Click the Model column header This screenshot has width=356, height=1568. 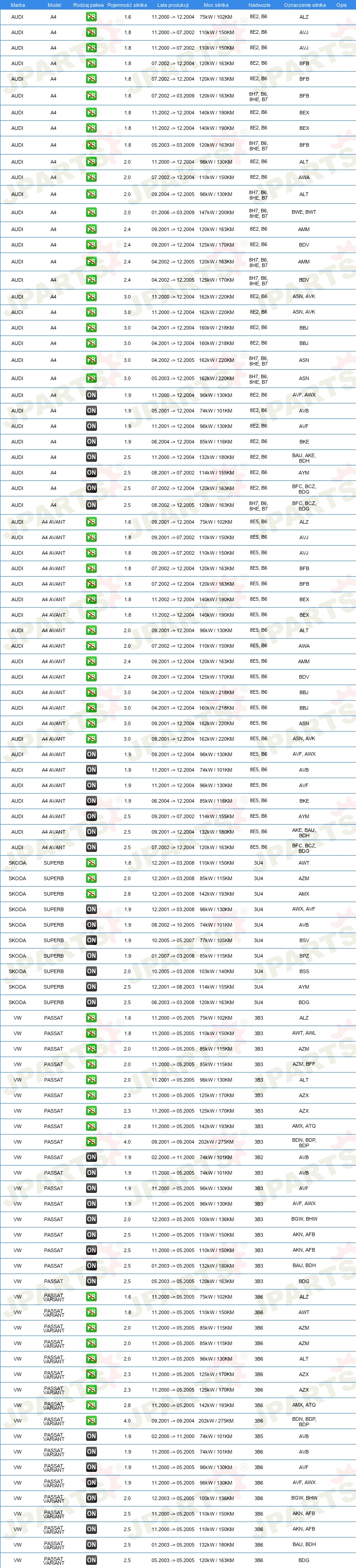pyautogui.click(x=54, y=5)
